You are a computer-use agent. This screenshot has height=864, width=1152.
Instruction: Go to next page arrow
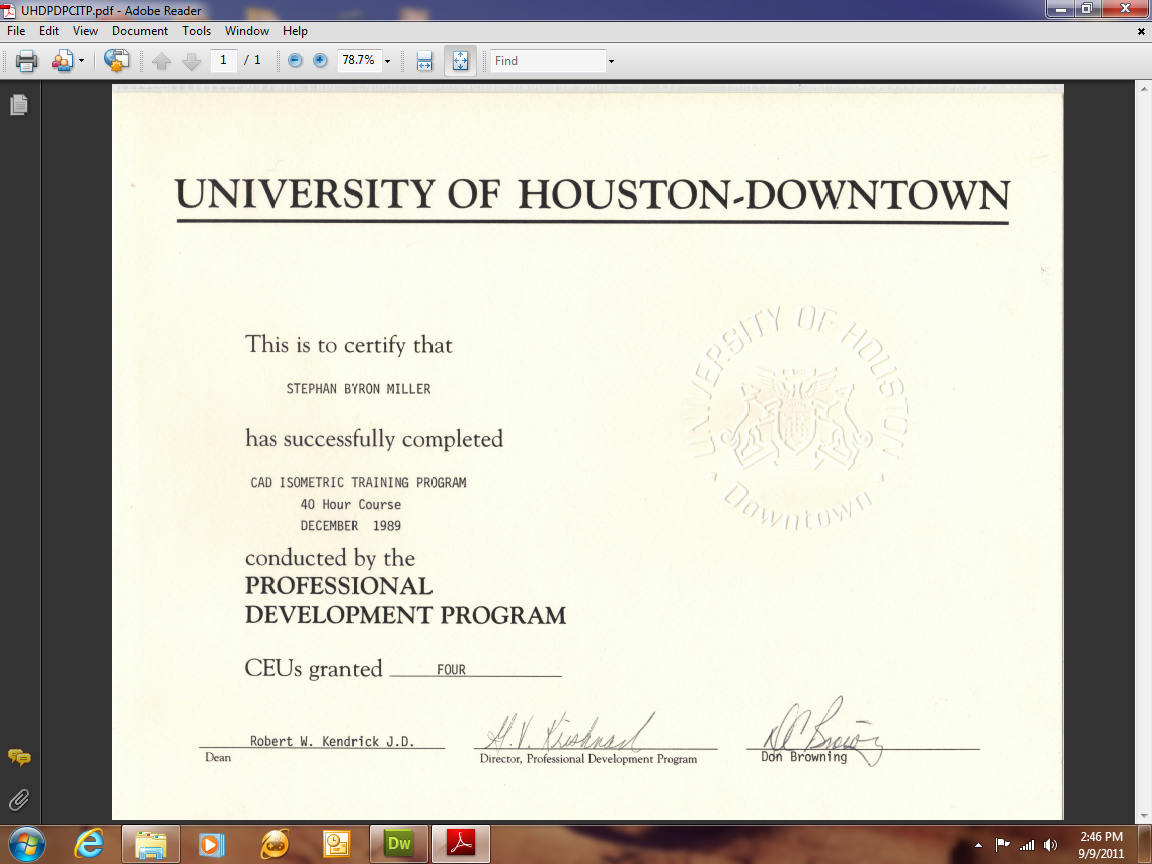click(191, 61)
